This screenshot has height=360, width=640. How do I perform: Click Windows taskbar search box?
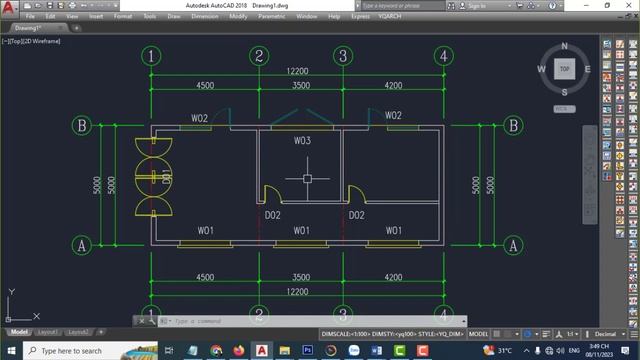point(90,351)
